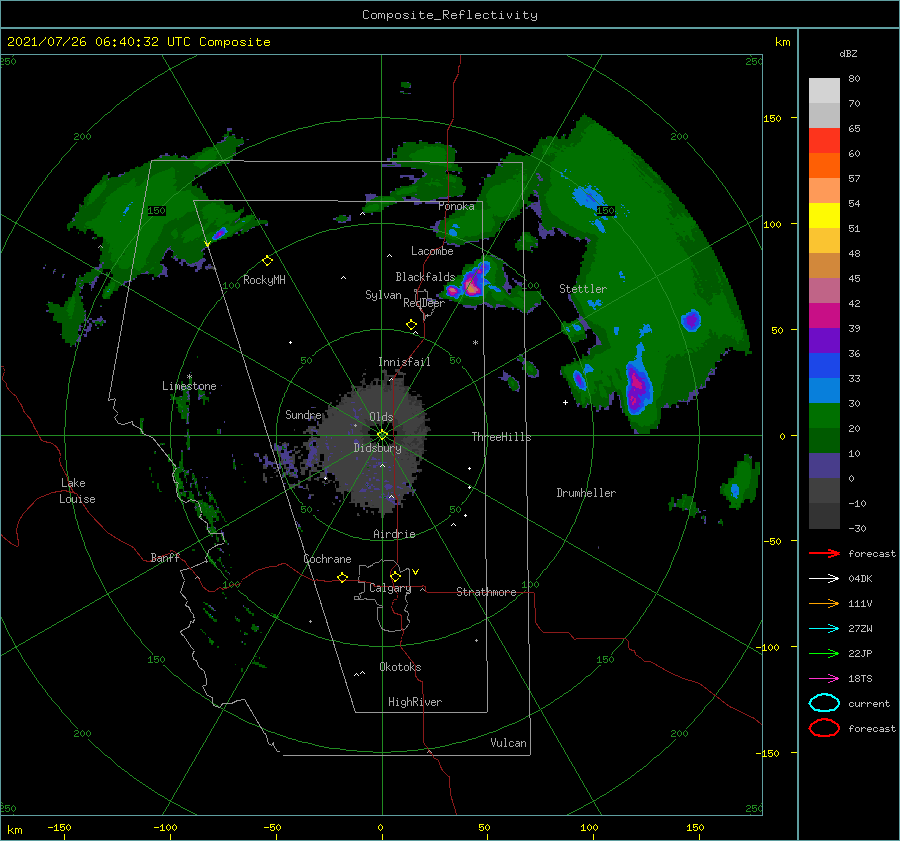
Task: Click the white plus marker west of the Stettler storm
Action: pos(565,402)
